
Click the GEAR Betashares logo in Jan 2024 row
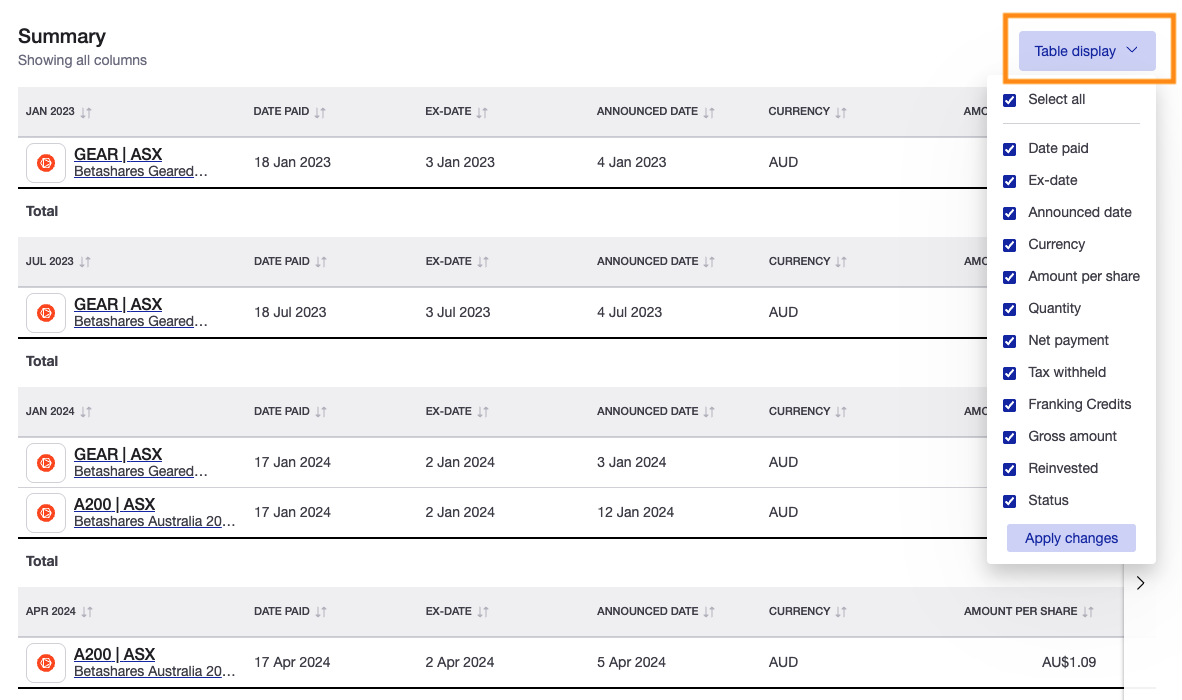point(45,462)
